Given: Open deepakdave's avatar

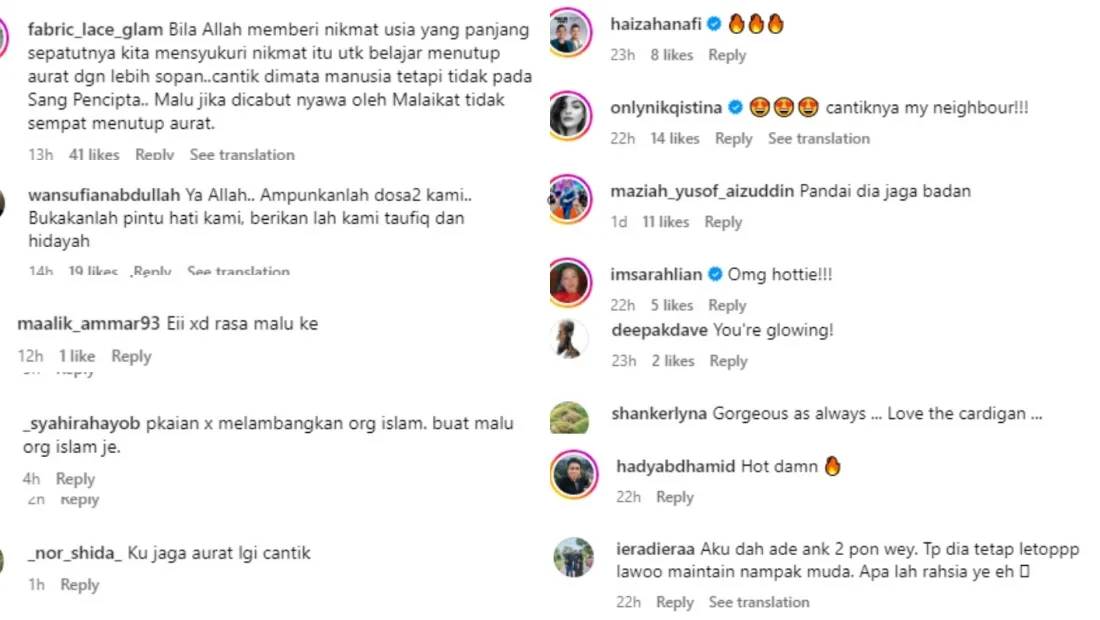Looking at the screenshot, I should (569, 339).
